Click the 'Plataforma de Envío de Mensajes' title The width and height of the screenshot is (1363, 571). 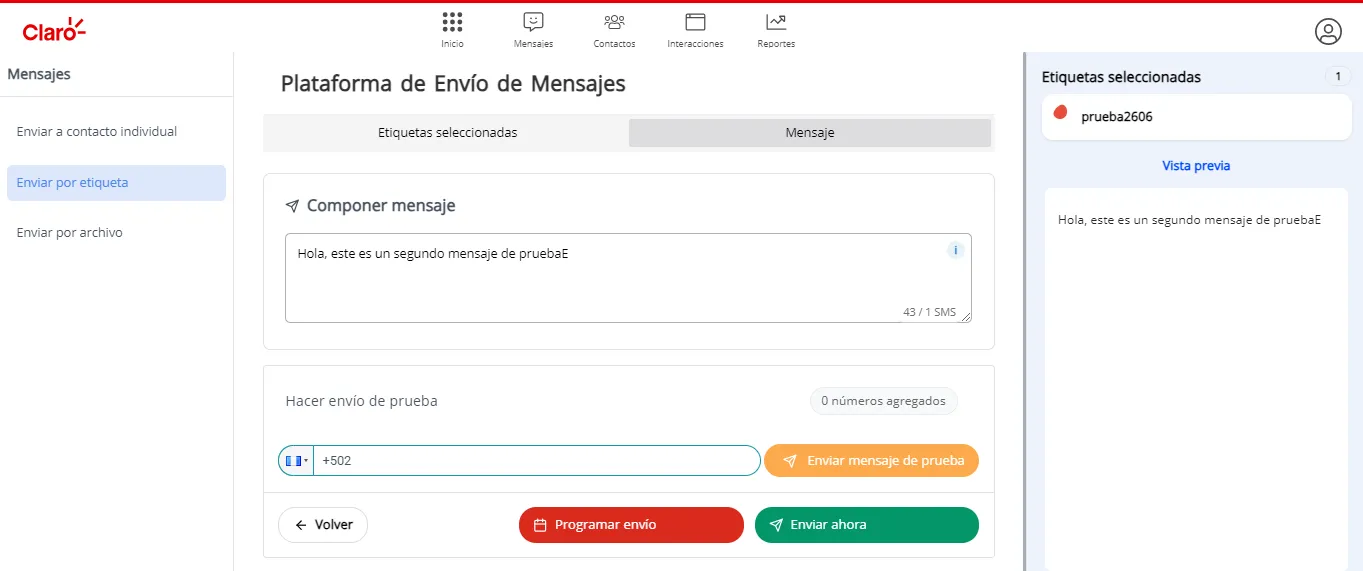tap(453, 84)
